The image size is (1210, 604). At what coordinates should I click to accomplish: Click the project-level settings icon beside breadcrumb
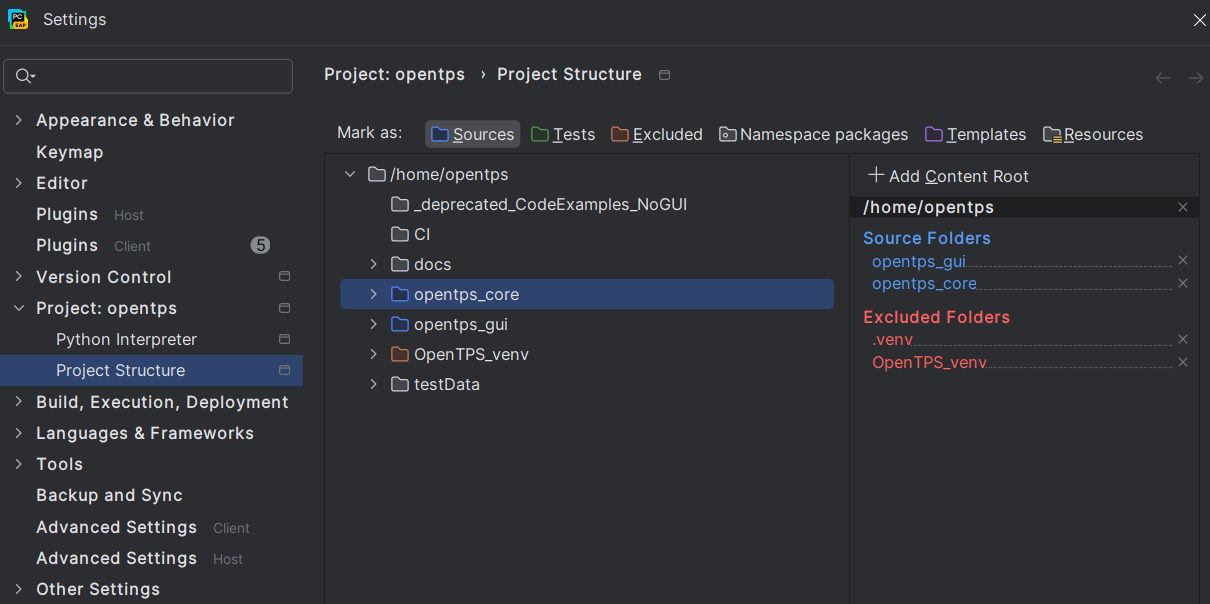click(665, 75)
